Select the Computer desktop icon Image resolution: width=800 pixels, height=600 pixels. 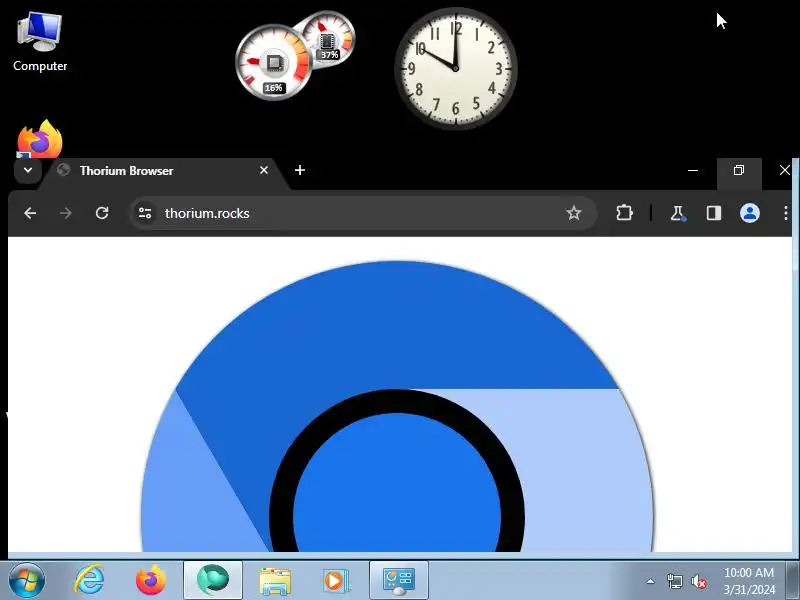(40, 42)
